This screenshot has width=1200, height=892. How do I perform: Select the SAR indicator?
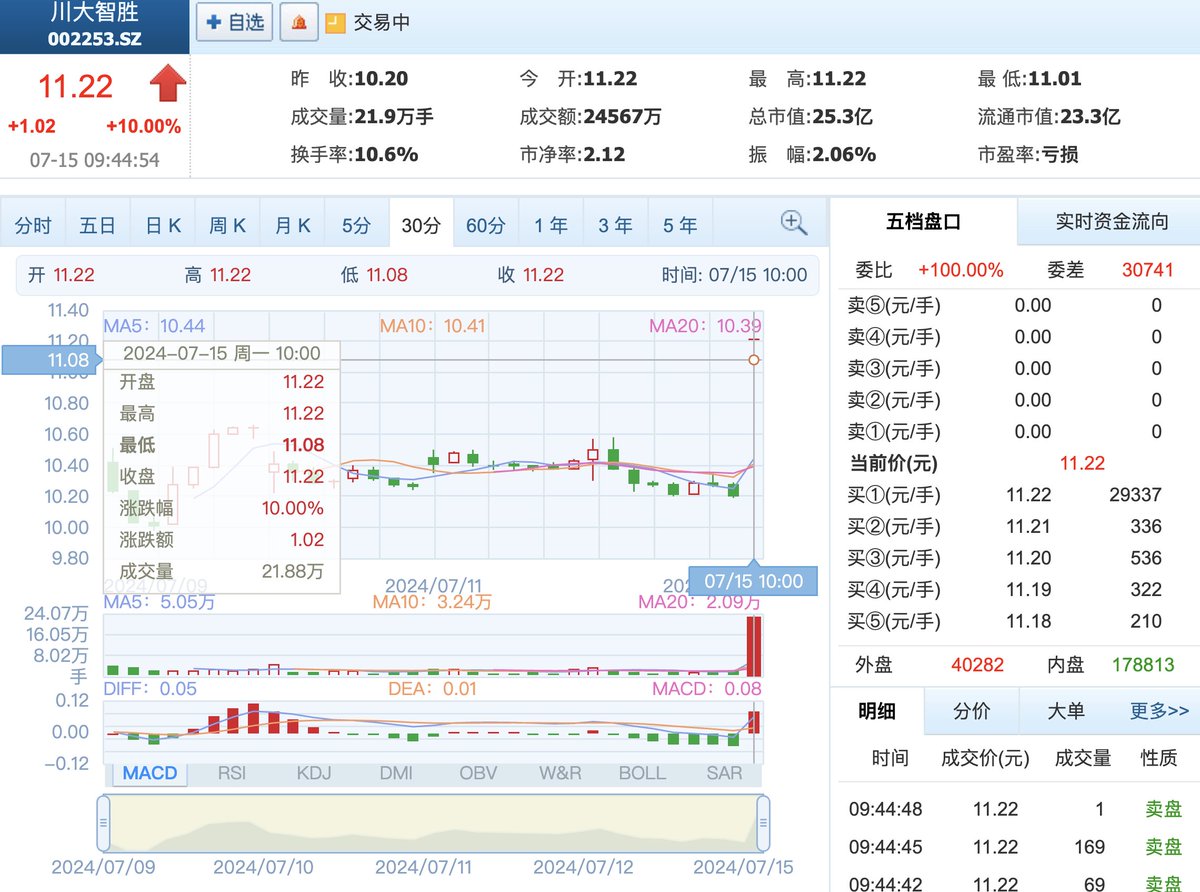pos(724,773)
